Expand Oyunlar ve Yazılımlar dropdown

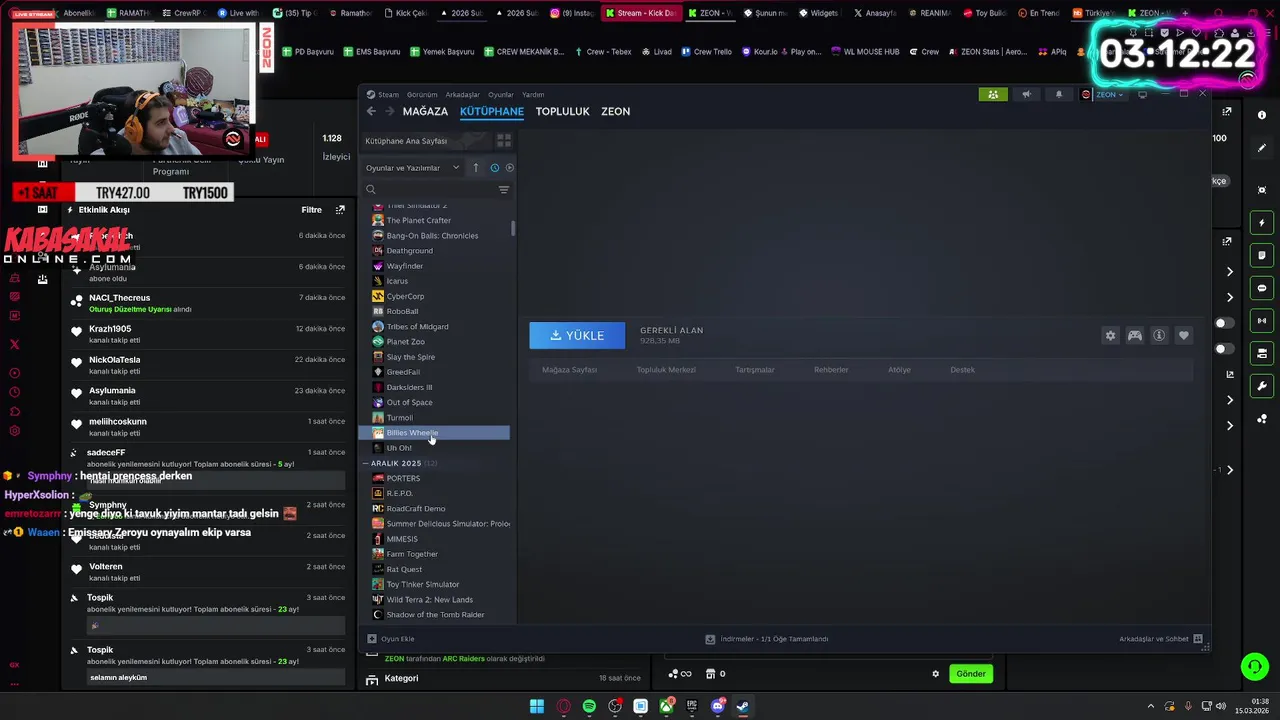point(412,168)
